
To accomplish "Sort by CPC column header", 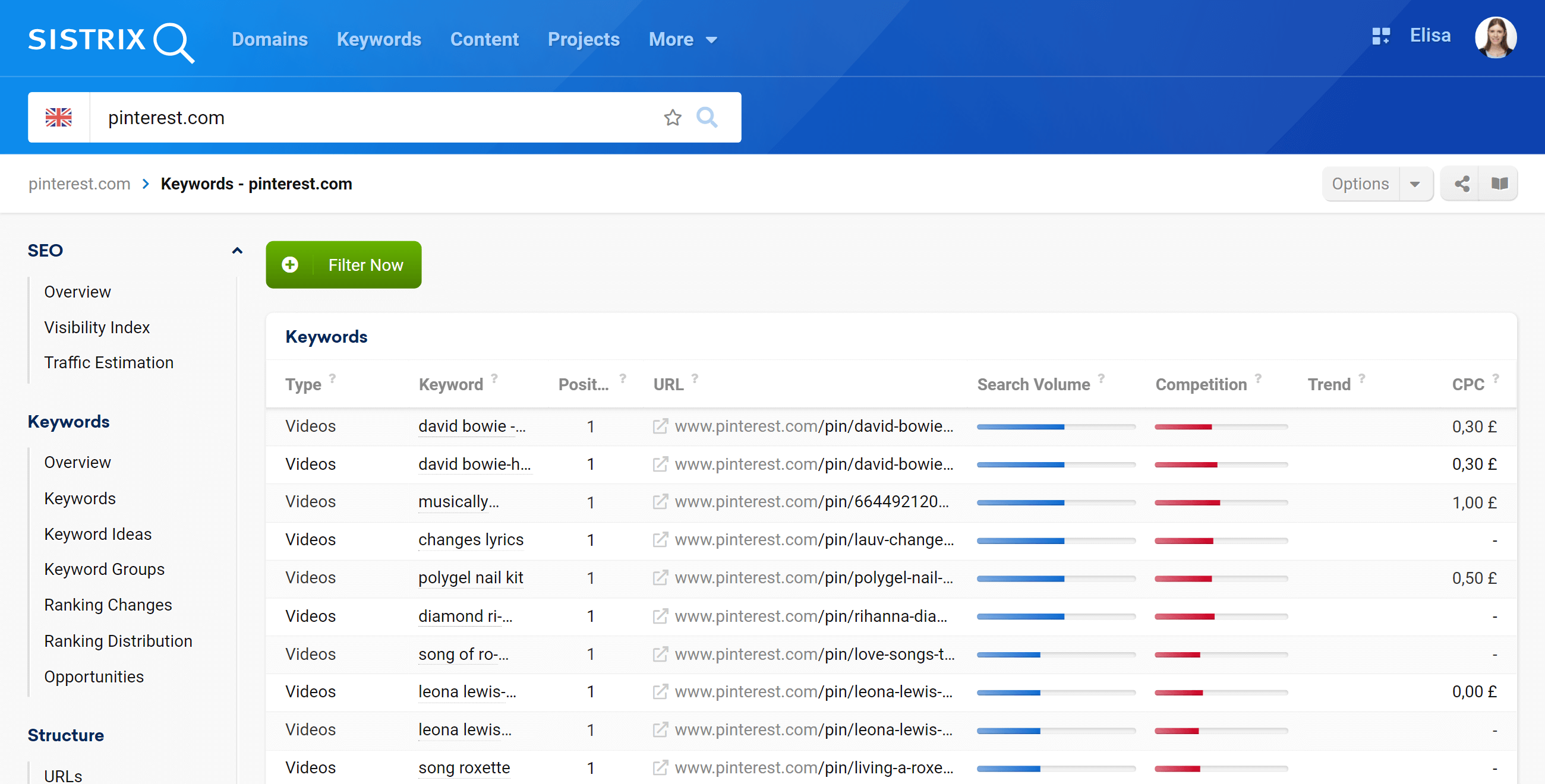I will 1468,384.
